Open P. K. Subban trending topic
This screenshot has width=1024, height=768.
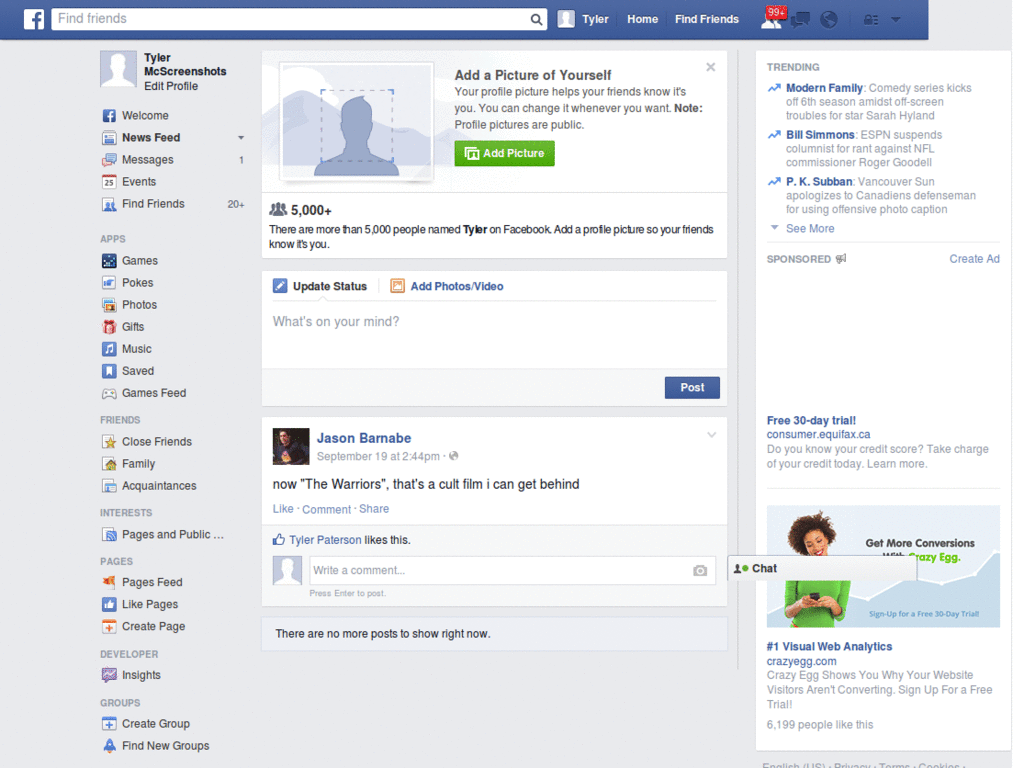819,182
